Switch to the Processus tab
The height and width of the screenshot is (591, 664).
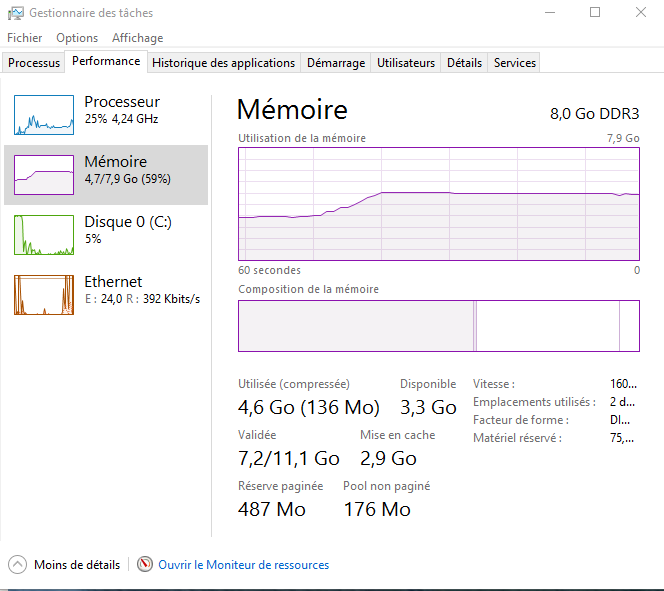click(34, 62)
